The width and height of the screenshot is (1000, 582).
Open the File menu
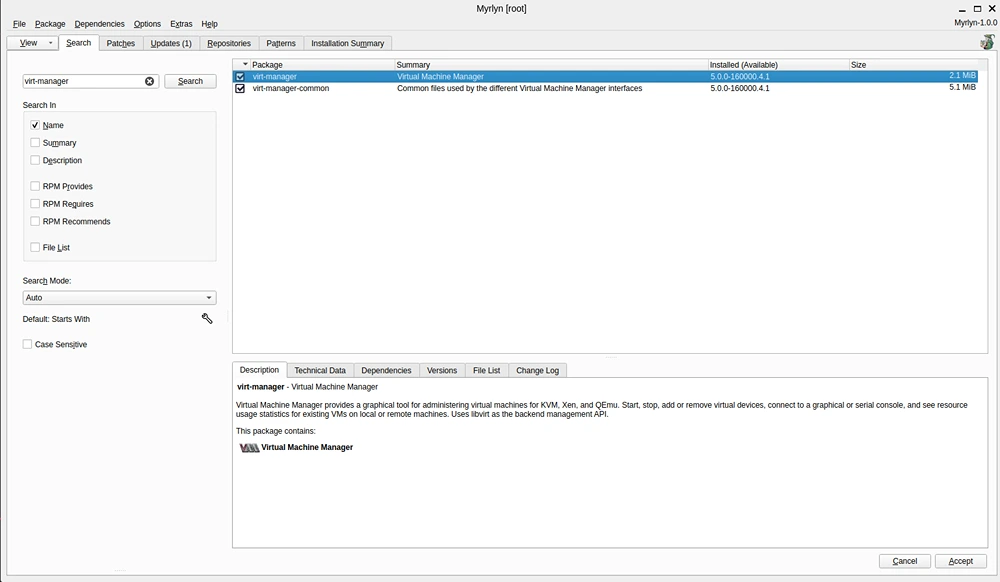[x=19, y=24]
